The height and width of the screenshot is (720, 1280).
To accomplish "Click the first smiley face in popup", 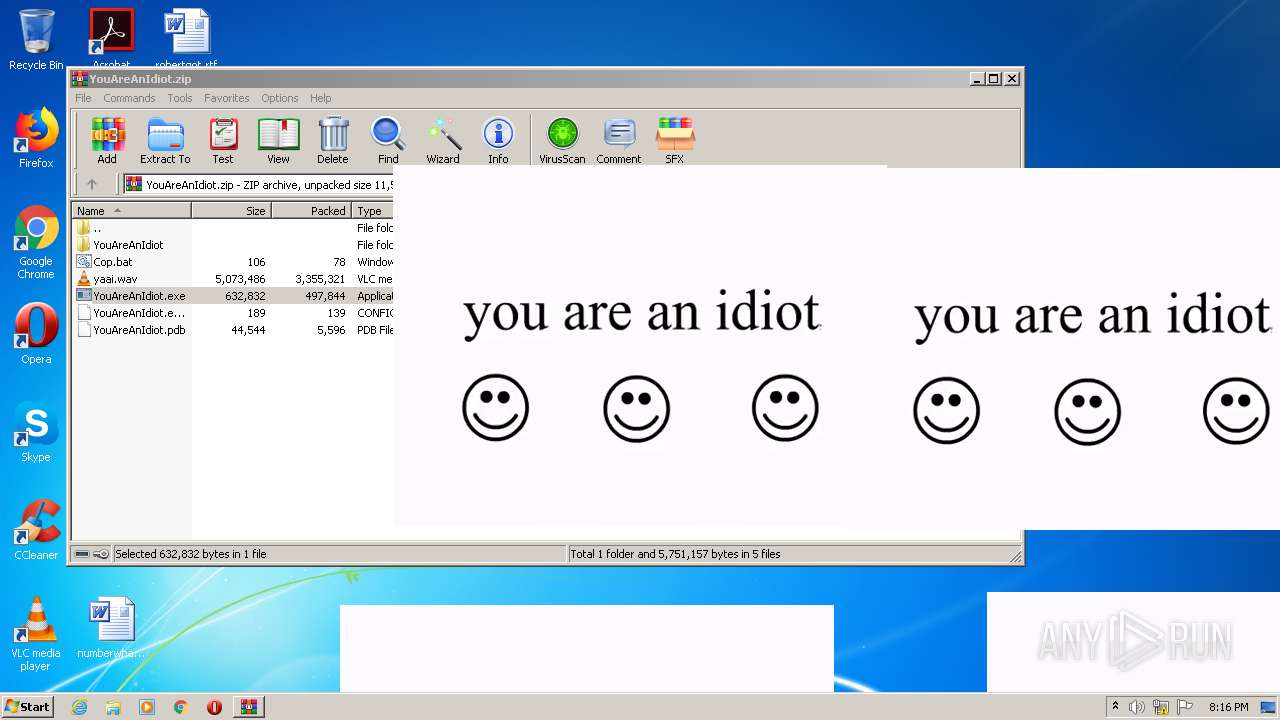I will click(495, 408).
